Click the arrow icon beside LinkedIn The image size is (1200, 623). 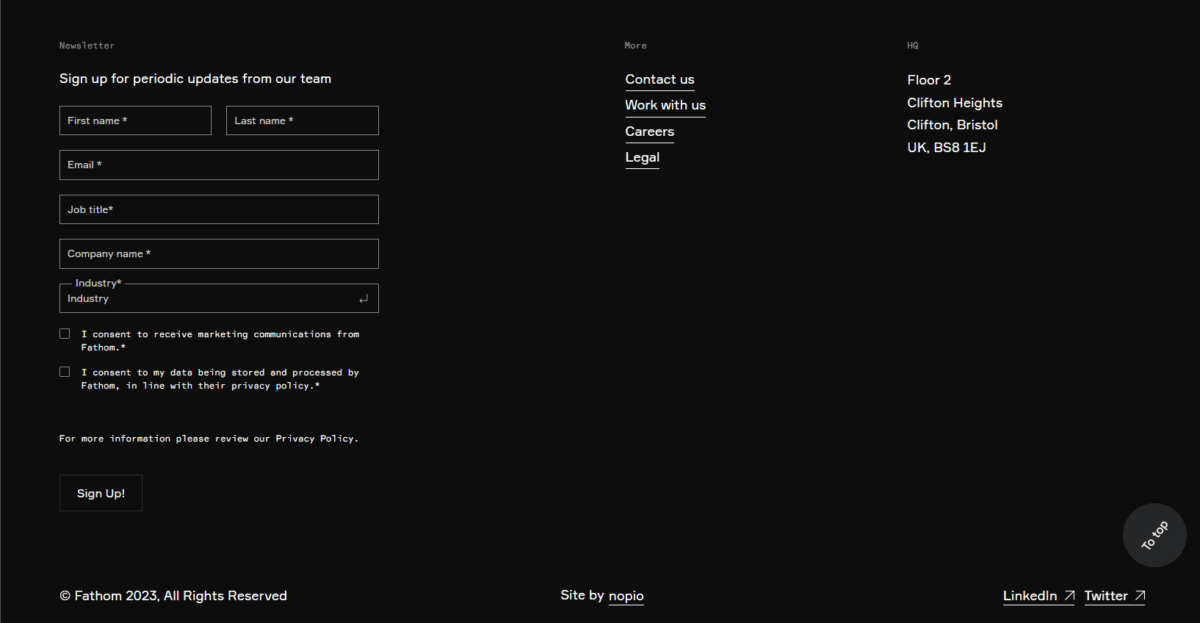[x=1069, y=596]
